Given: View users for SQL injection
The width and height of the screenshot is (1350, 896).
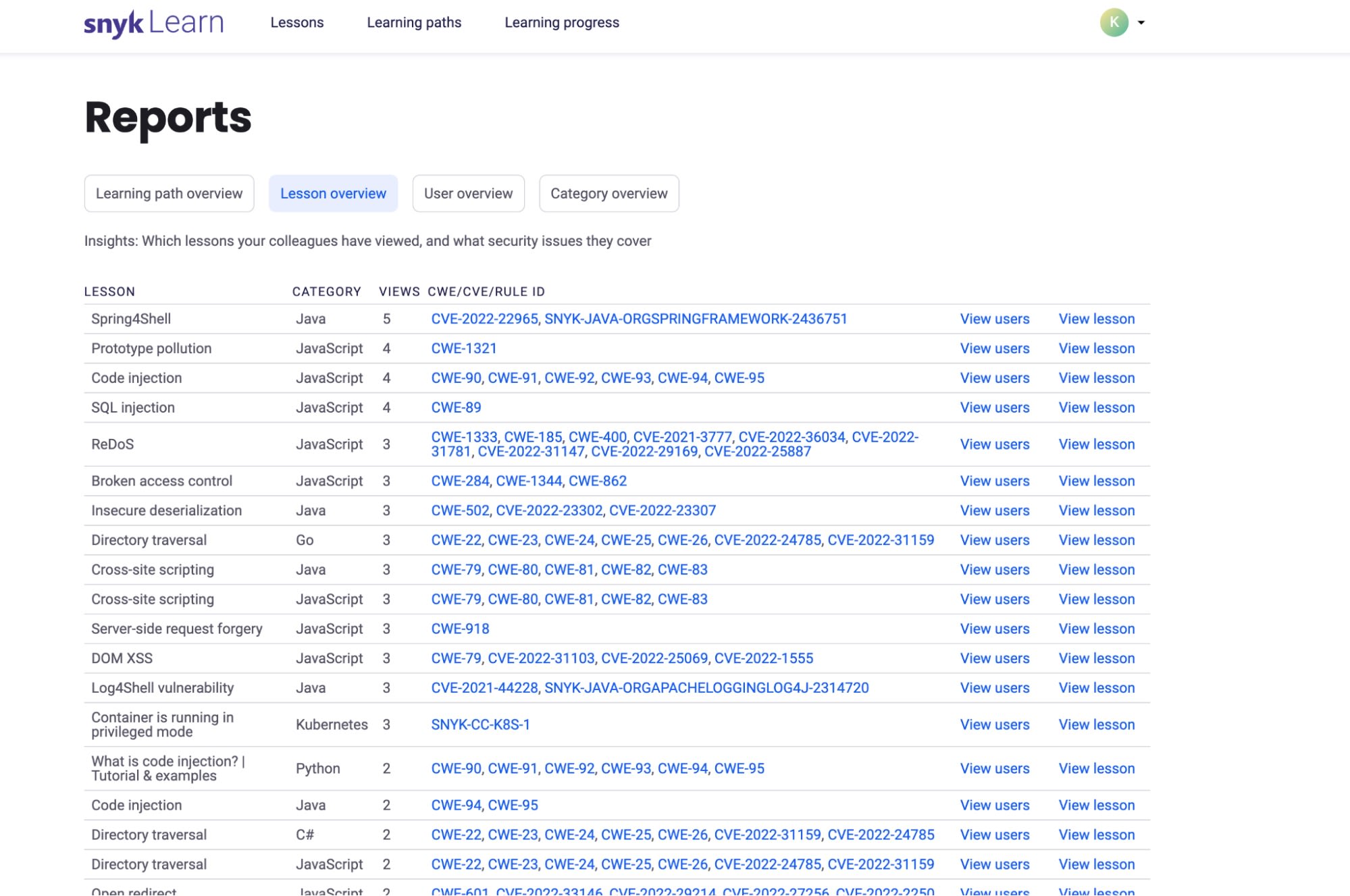Looking at the screenshot, I should tap(995, 408).
